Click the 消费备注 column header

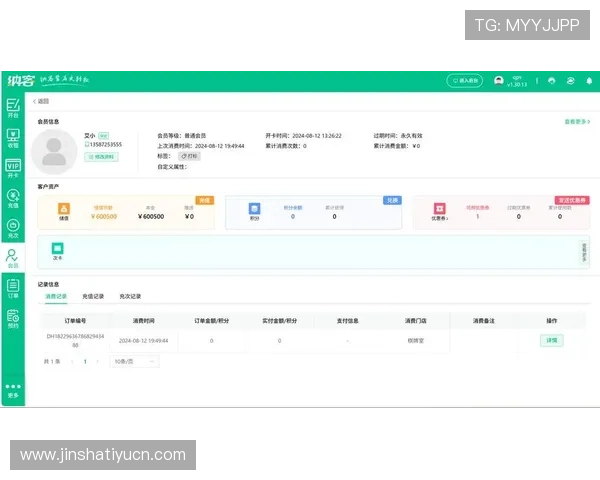point(484,321)
